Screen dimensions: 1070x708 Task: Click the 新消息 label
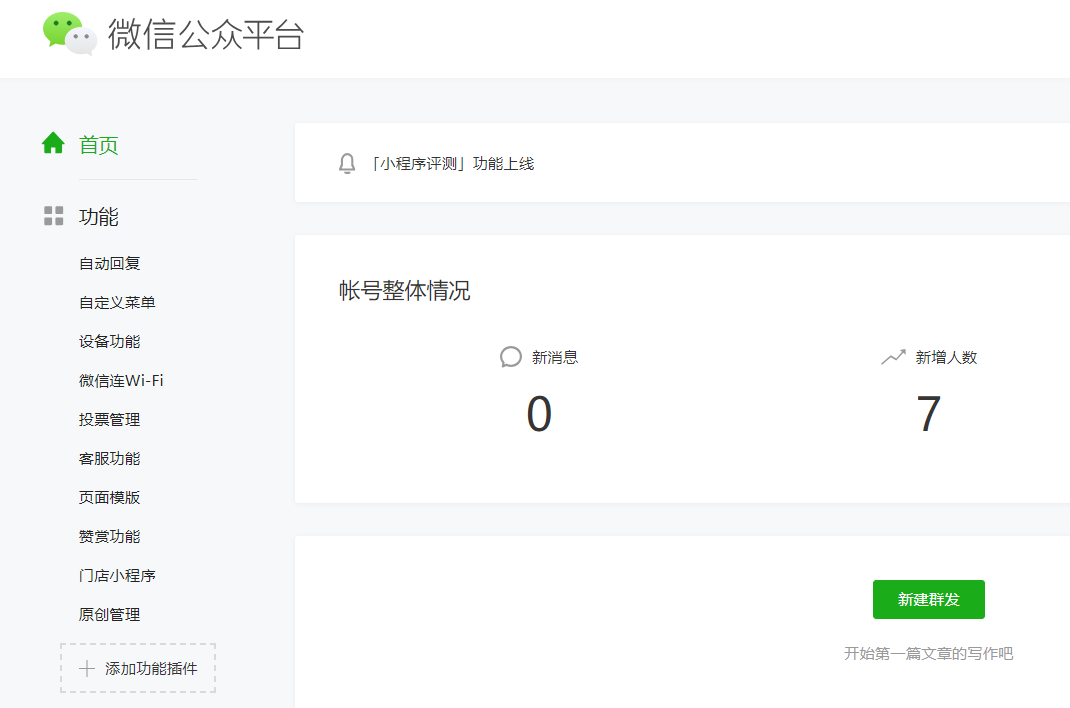pyautogui.click(x=555, y=357)
